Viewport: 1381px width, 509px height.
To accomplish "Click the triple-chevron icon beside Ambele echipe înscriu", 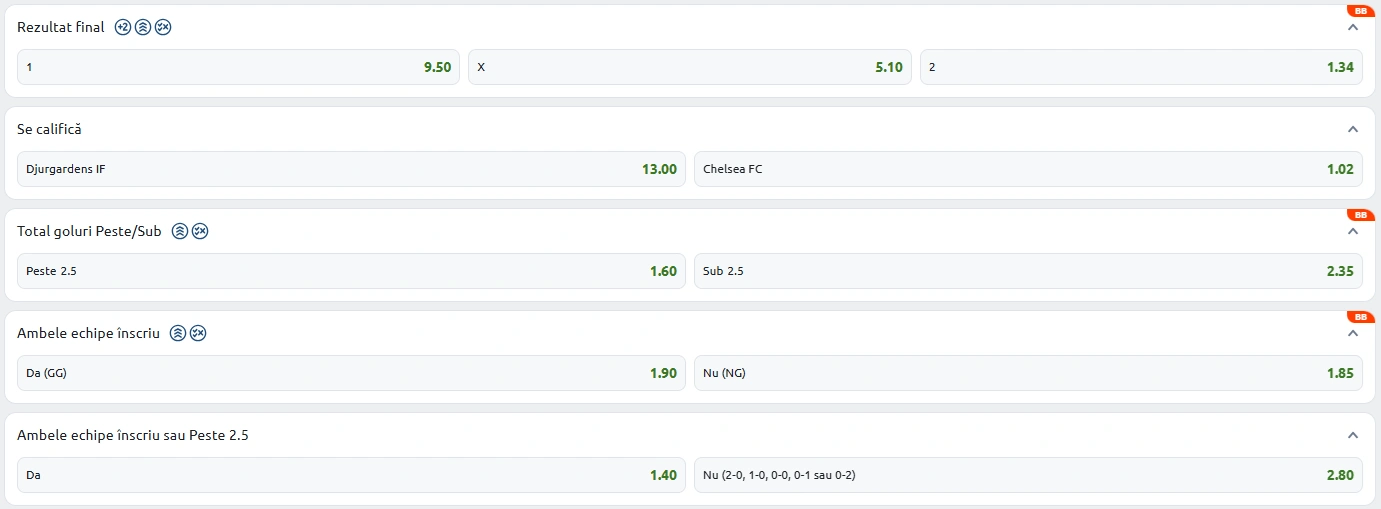I will (178, 333).
